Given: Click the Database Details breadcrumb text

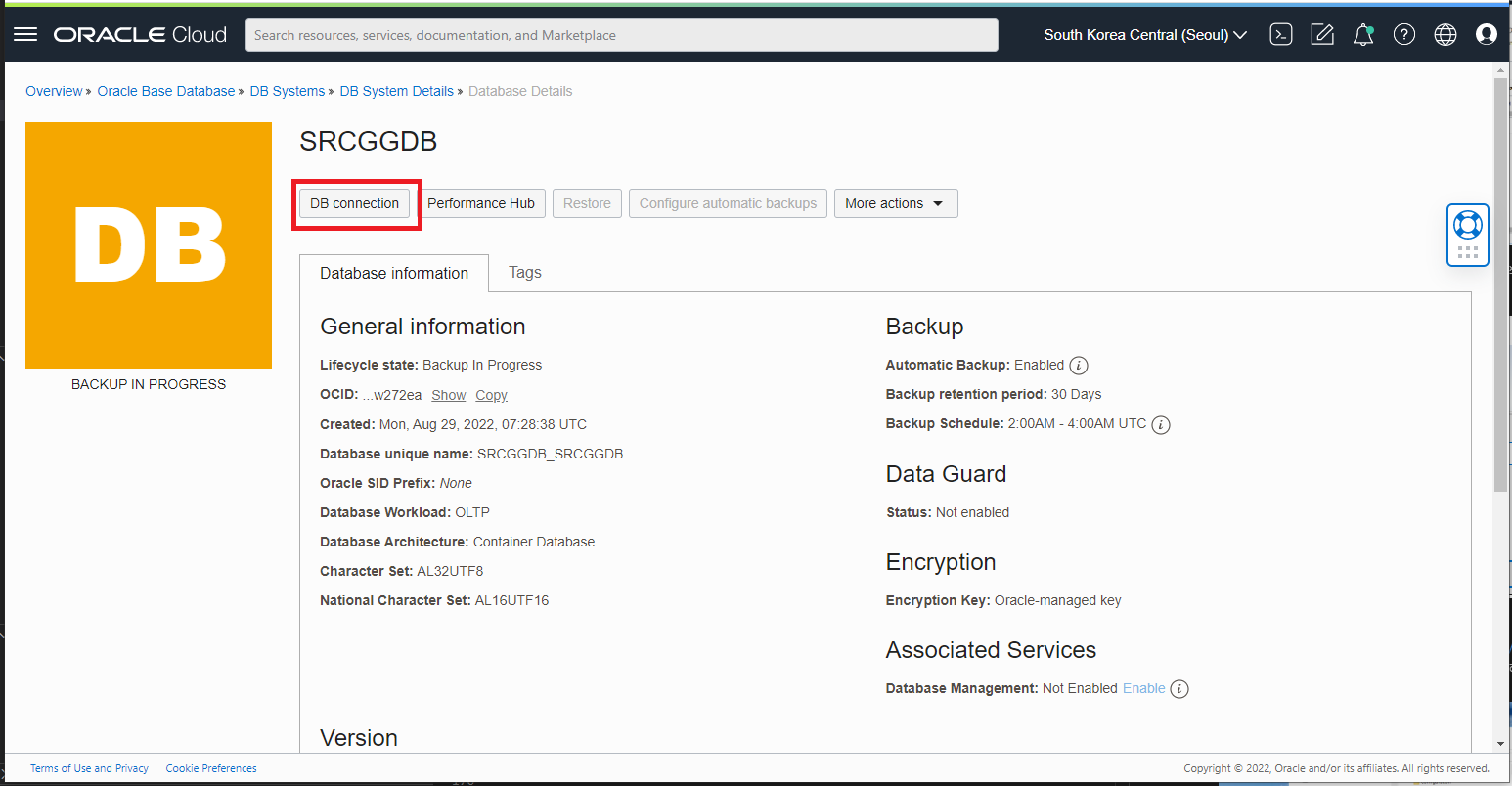Looking at the screenshot, I should pos(520,91).
